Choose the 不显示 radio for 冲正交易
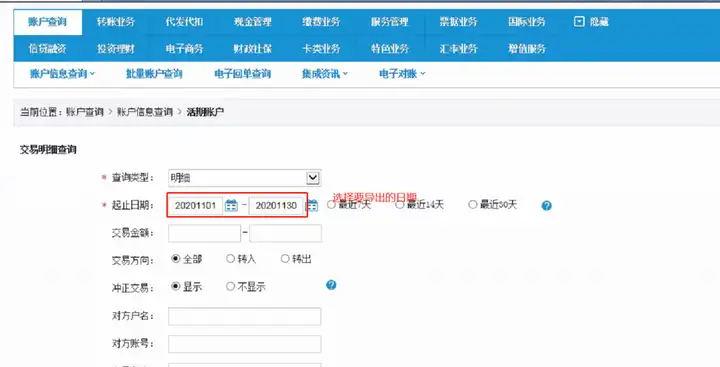The image size is (720, 367). point(231,287)
